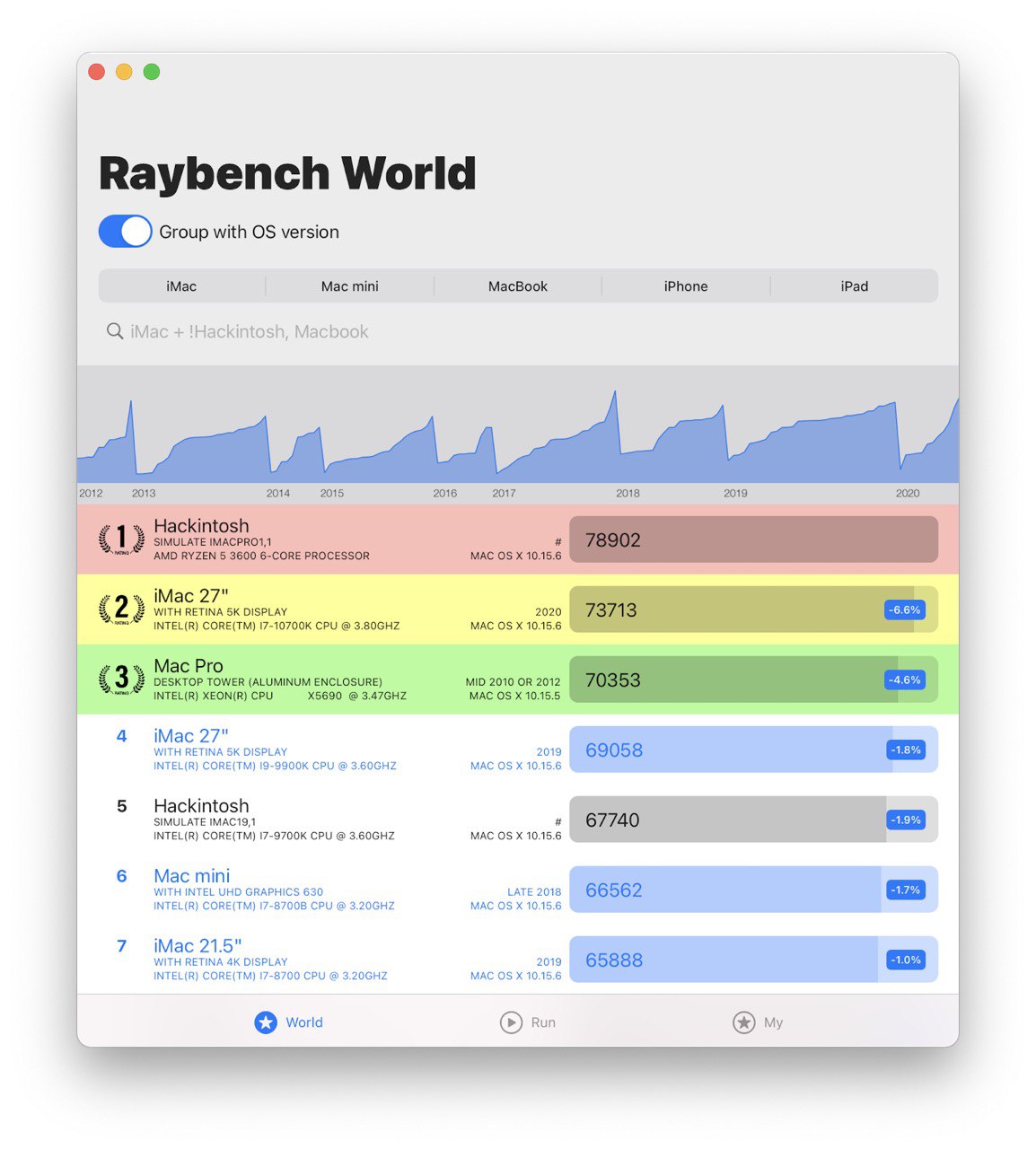Open the Mac Pro result title
Image resolution: width=1036 pixels, height=1149 pixels.
pos(189,666)
